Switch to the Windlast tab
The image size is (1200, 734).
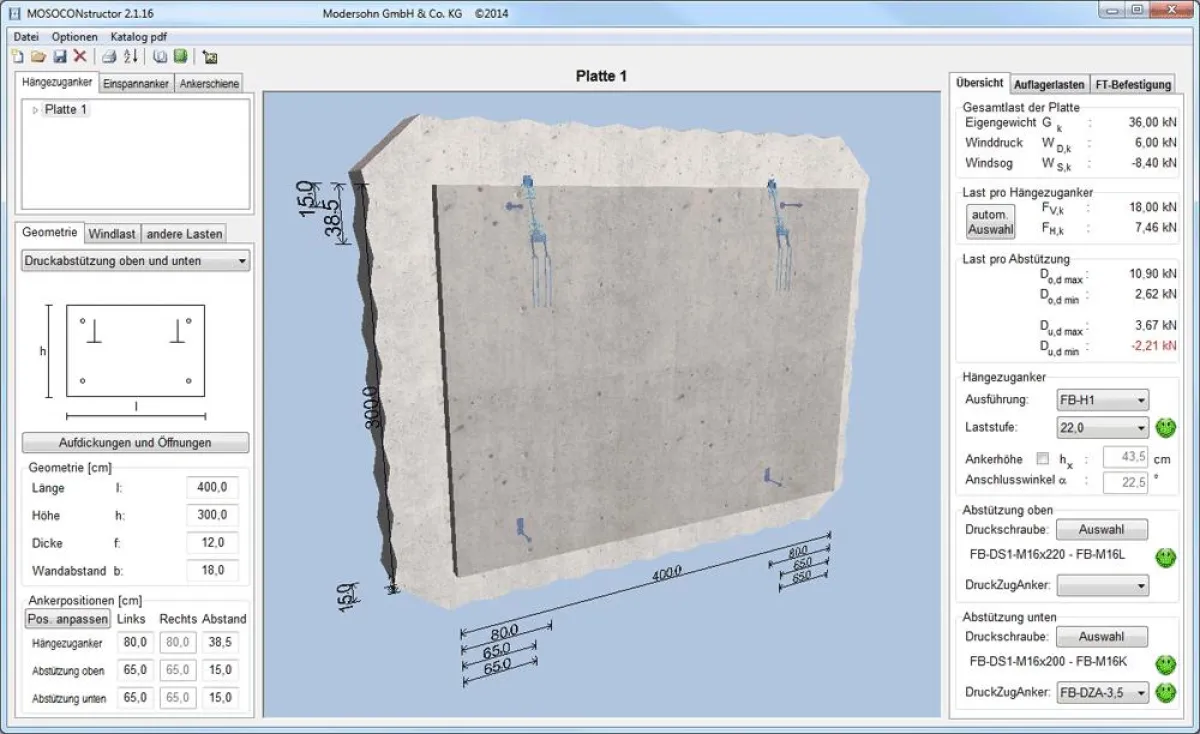[x=113, y=233]
